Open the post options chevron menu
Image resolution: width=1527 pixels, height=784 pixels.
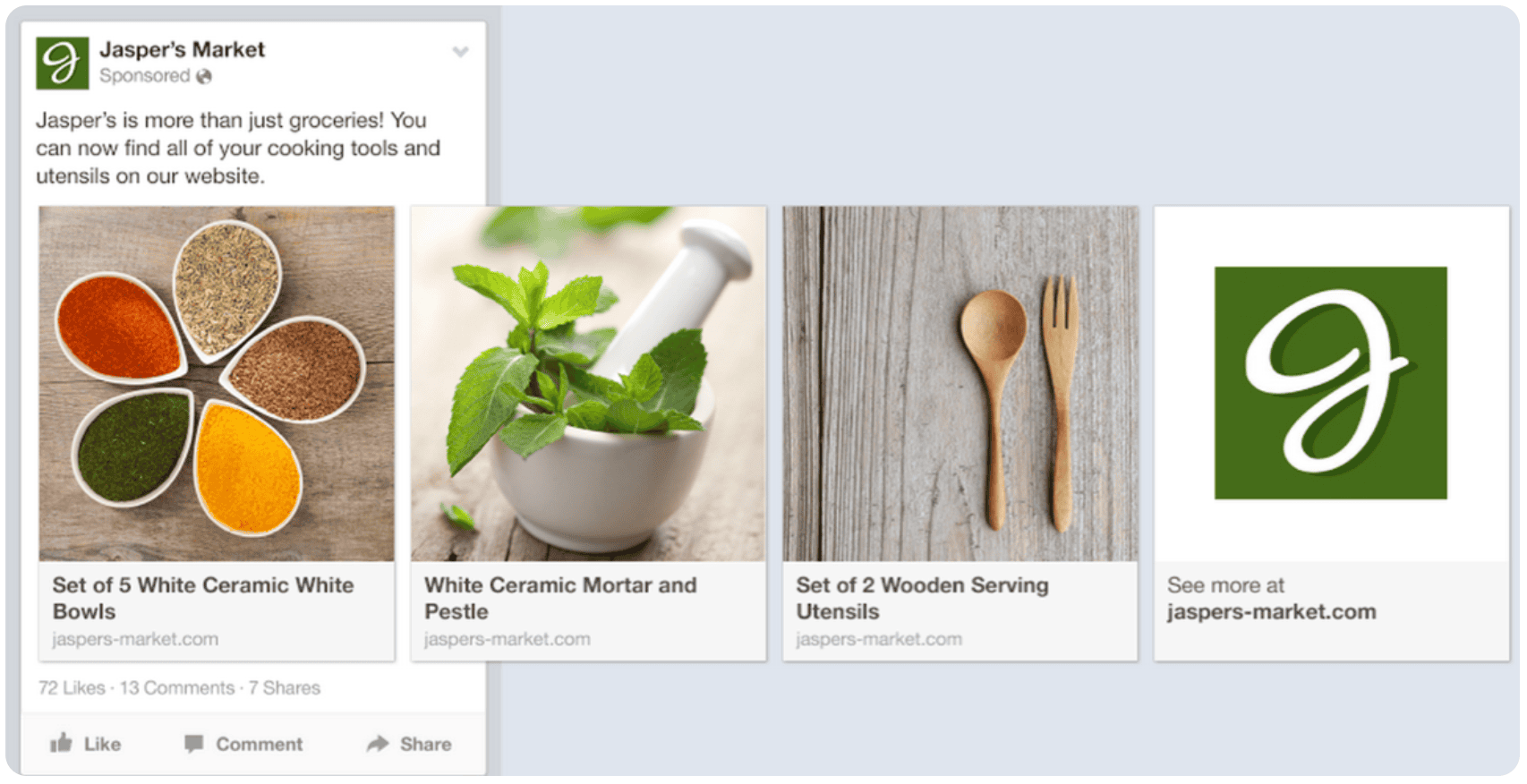(x=460, y=52)
